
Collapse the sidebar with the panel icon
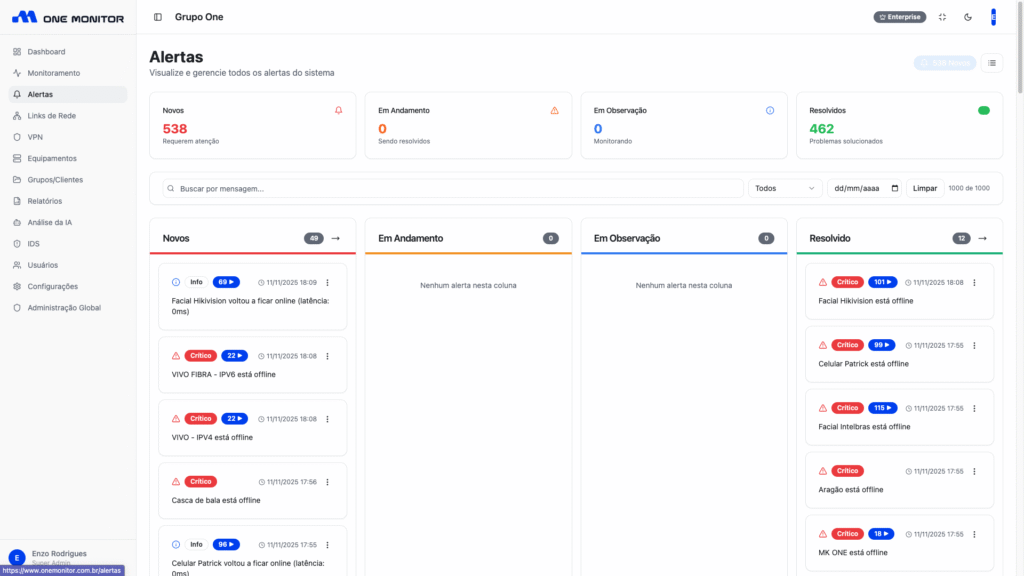[158, 17]
